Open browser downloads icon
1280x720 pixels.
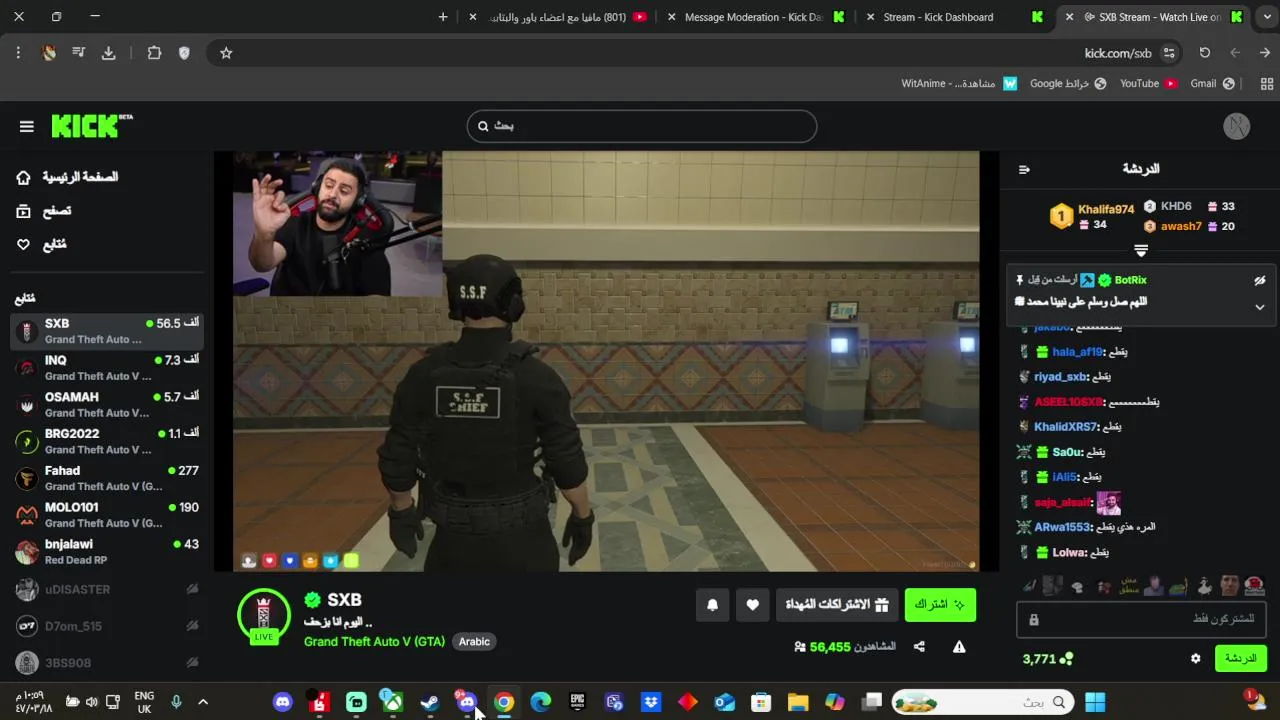[x=109, y=53]
